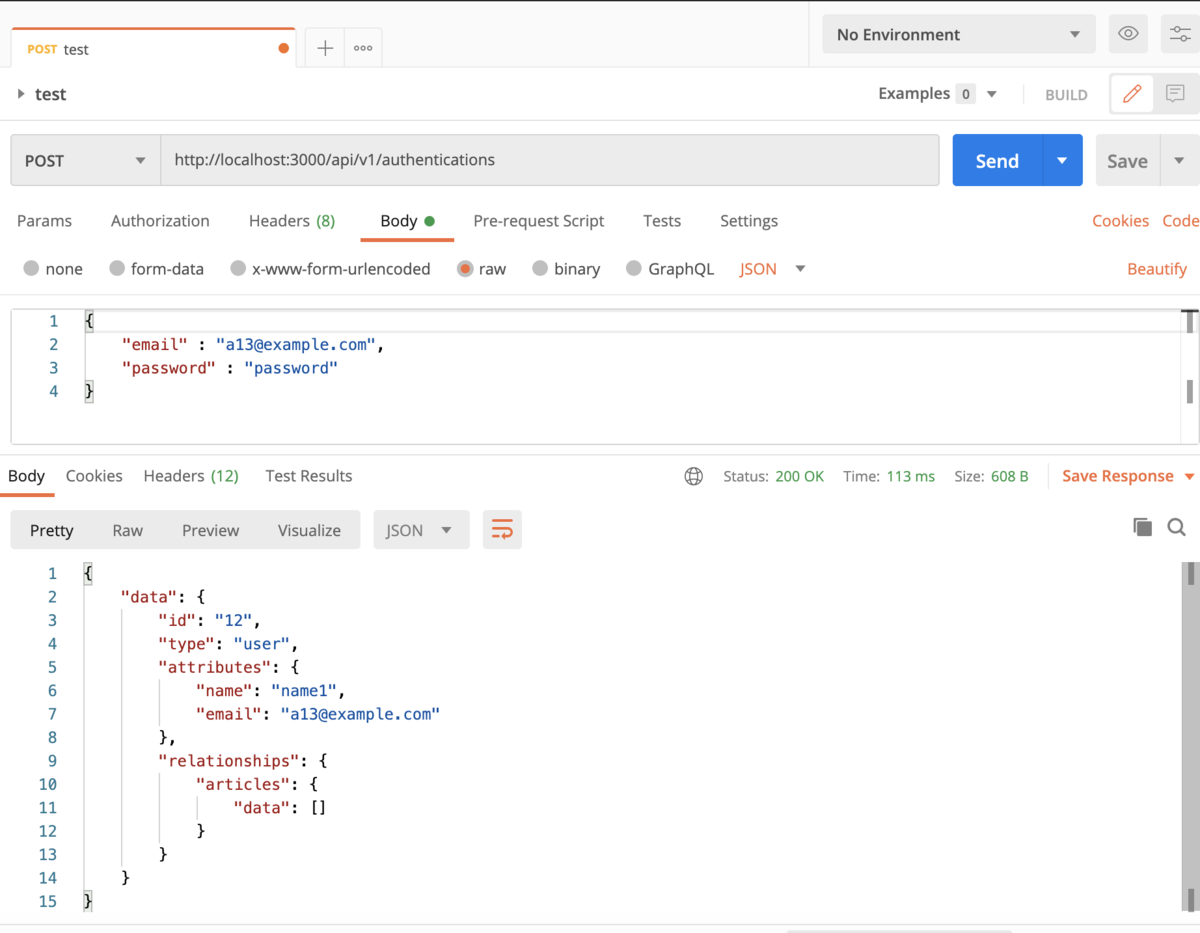Select the GraphQL body option

(670, 268)
